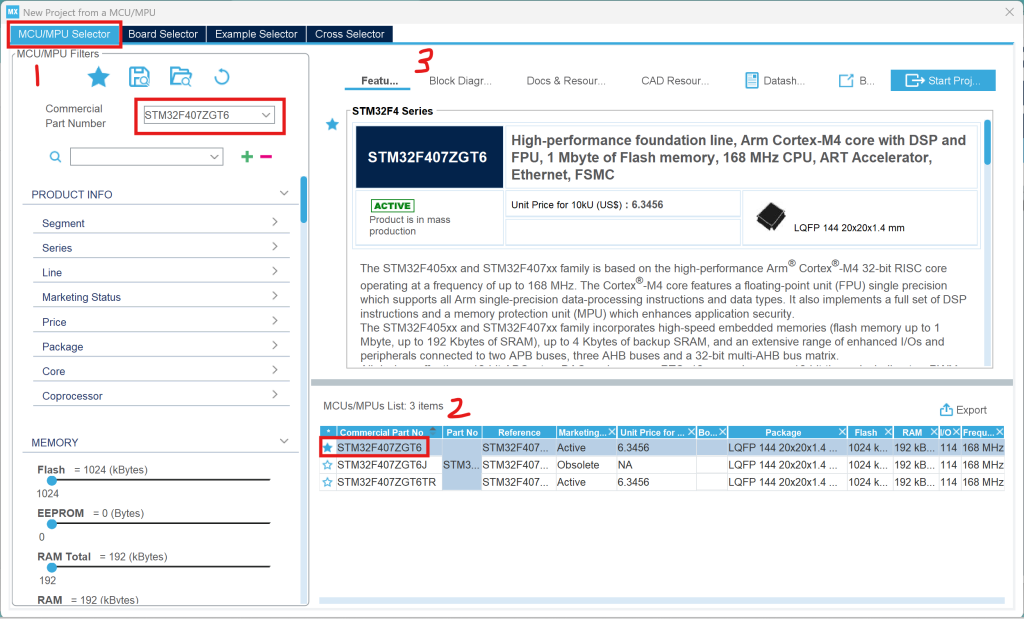Collapse the PRODUCT INFO section

[283, 193]
